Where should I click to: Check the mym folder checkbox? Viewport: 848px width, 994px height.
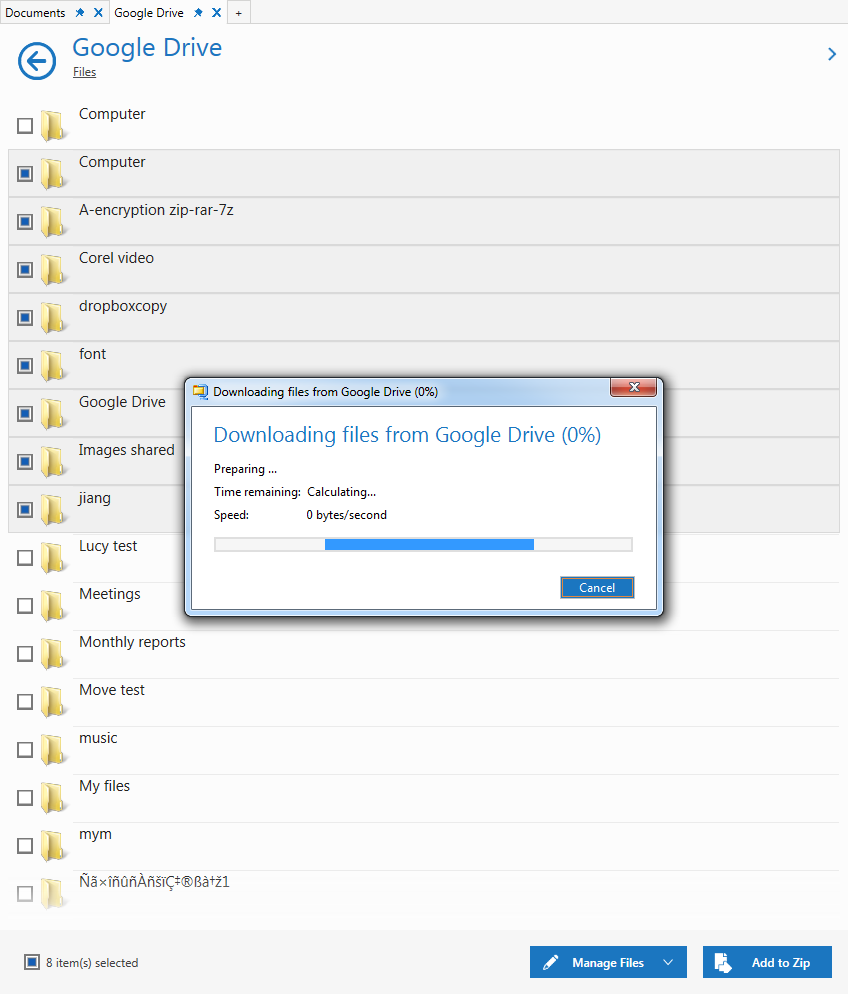coord(25,846)
